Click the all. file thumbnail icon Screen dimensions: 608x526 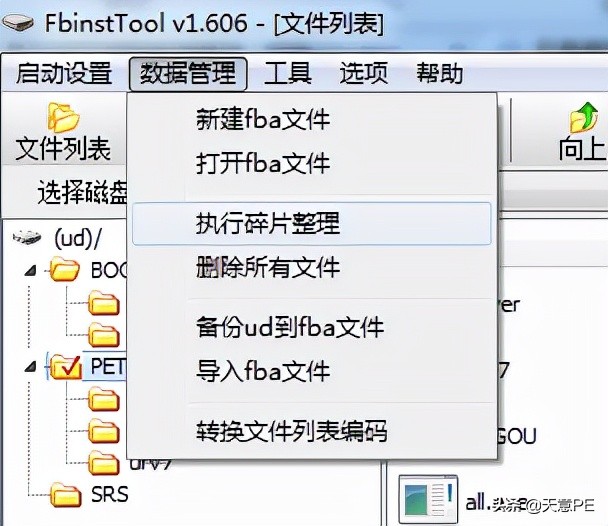(x=428, y=500)
